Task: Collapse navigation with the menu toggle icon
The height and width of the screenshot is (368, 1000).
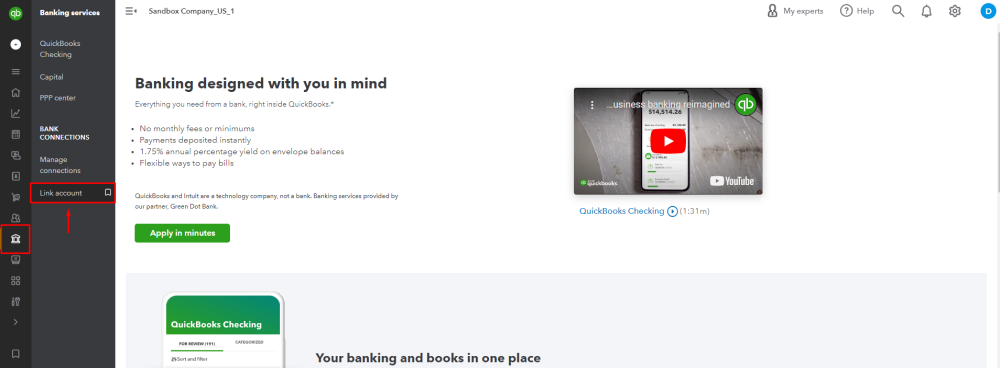Action: point(131,11)
